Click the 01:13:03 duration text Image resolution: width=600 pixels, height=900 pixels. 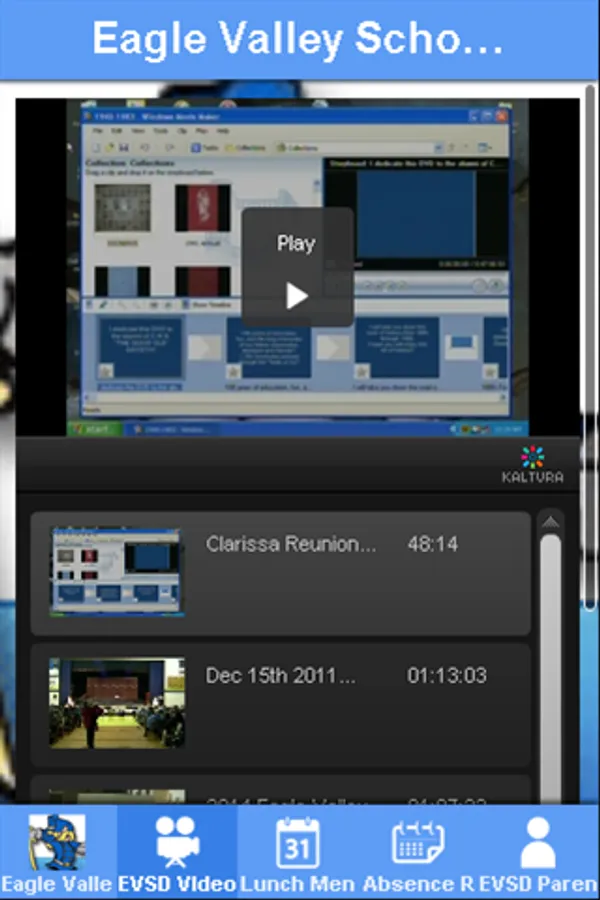[447, 676]
